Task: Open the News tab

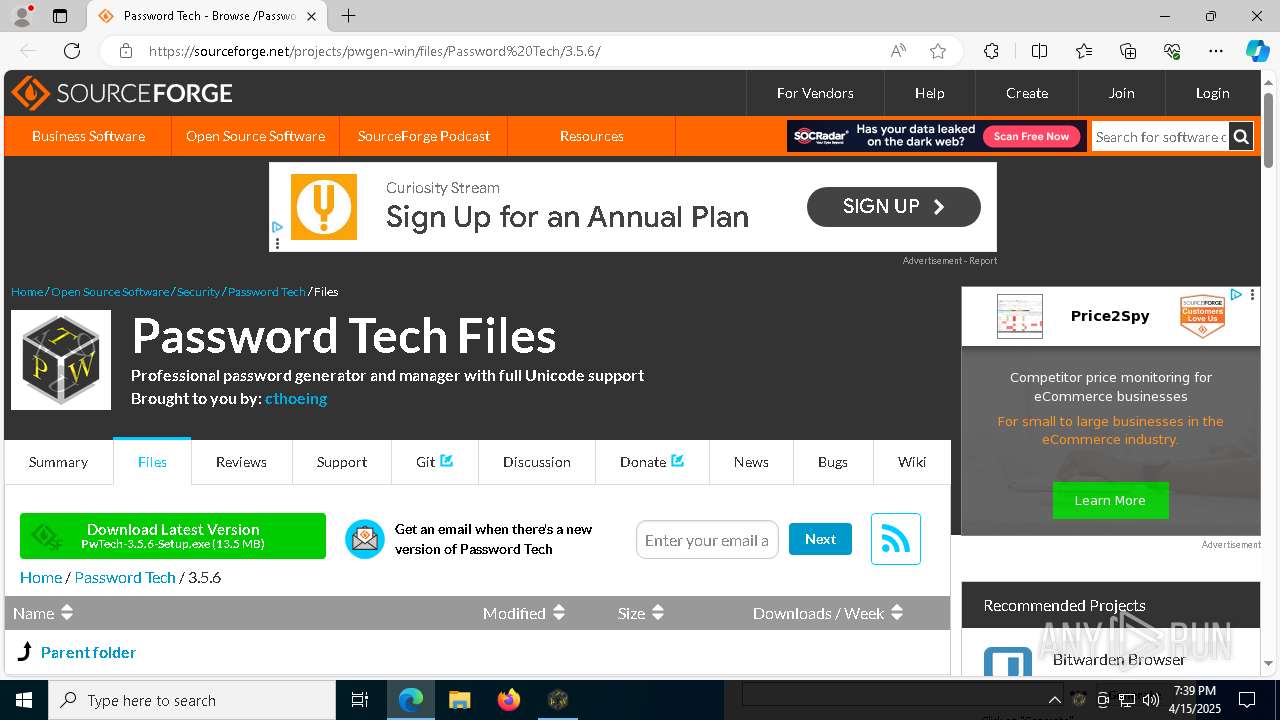Action: pyautogui.click(x=751, y=462)
